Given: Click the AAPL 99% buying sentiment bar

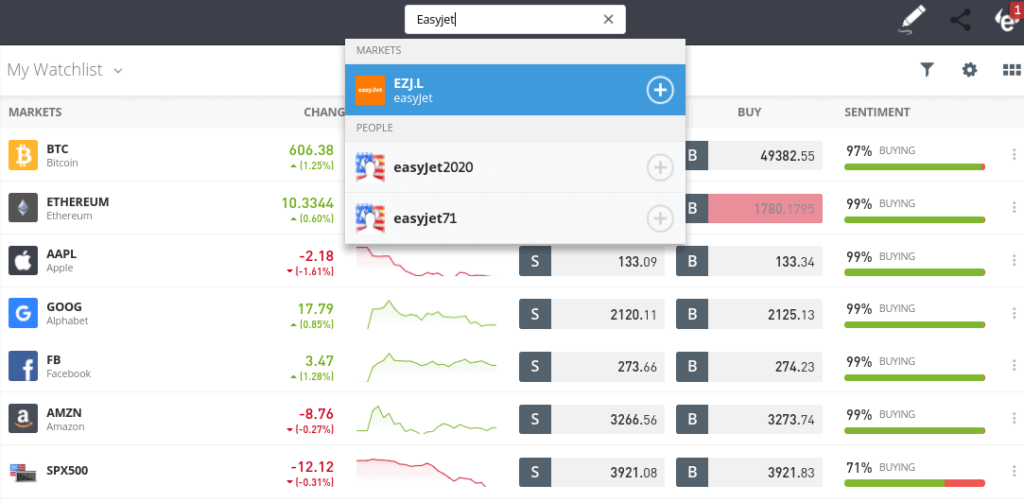Looking at the screenshot, I should 914,272.
